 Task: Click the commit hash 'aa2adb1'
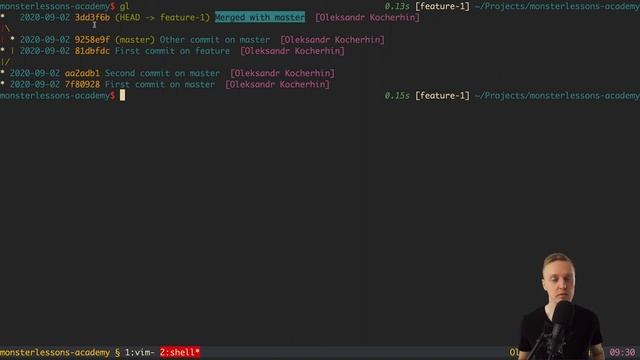click(82, 73)
